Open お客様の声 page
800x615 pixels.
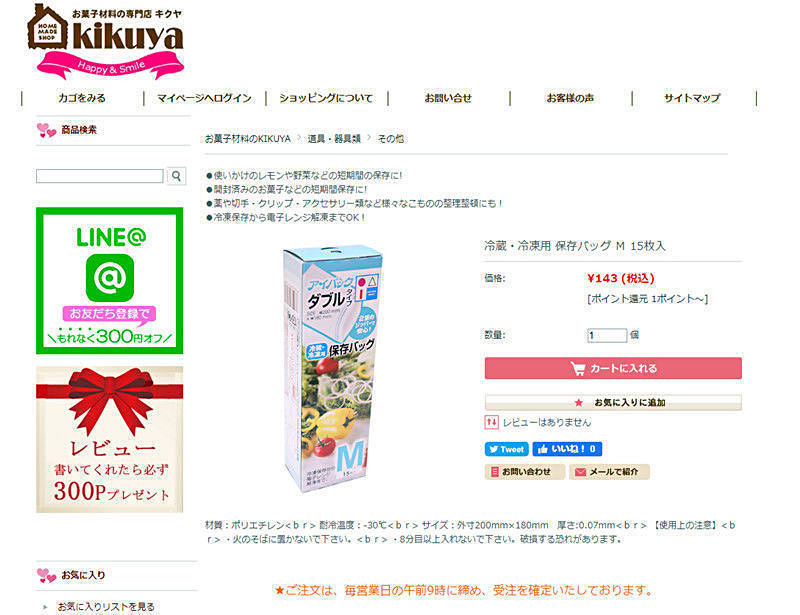point(570,98)
